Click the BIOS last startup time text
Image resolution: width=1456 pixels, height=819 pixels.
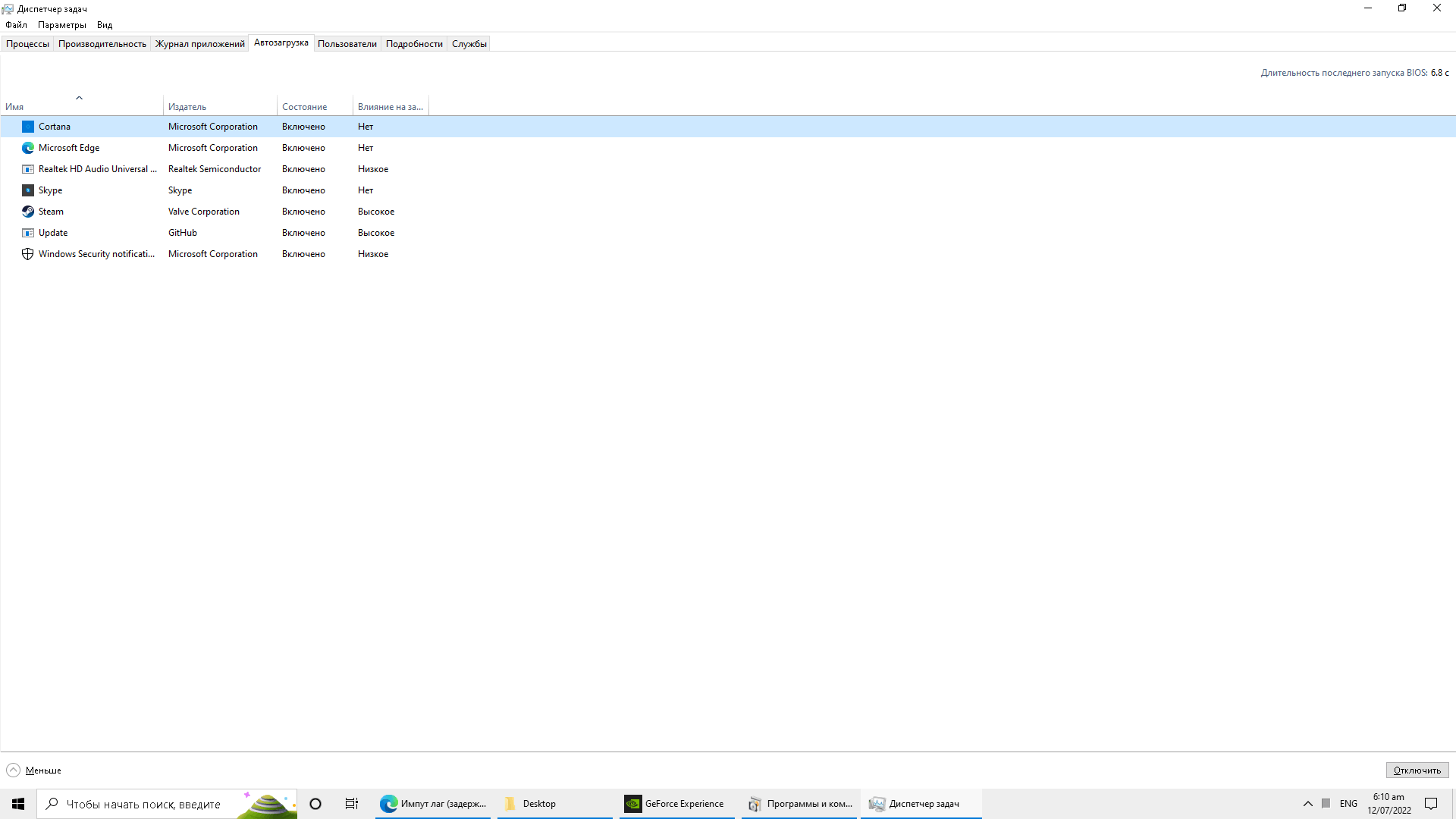point(1354,73)
